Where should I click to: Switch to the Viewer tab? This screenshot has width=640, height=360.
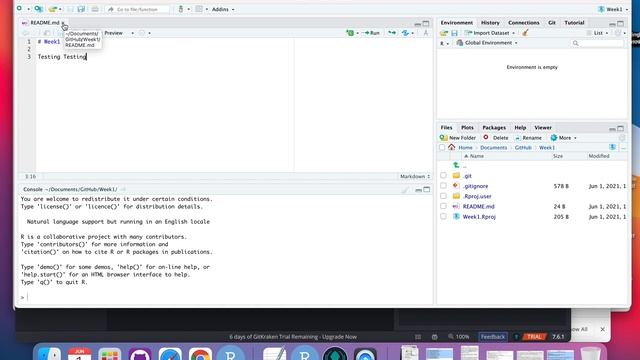point(543,128)
